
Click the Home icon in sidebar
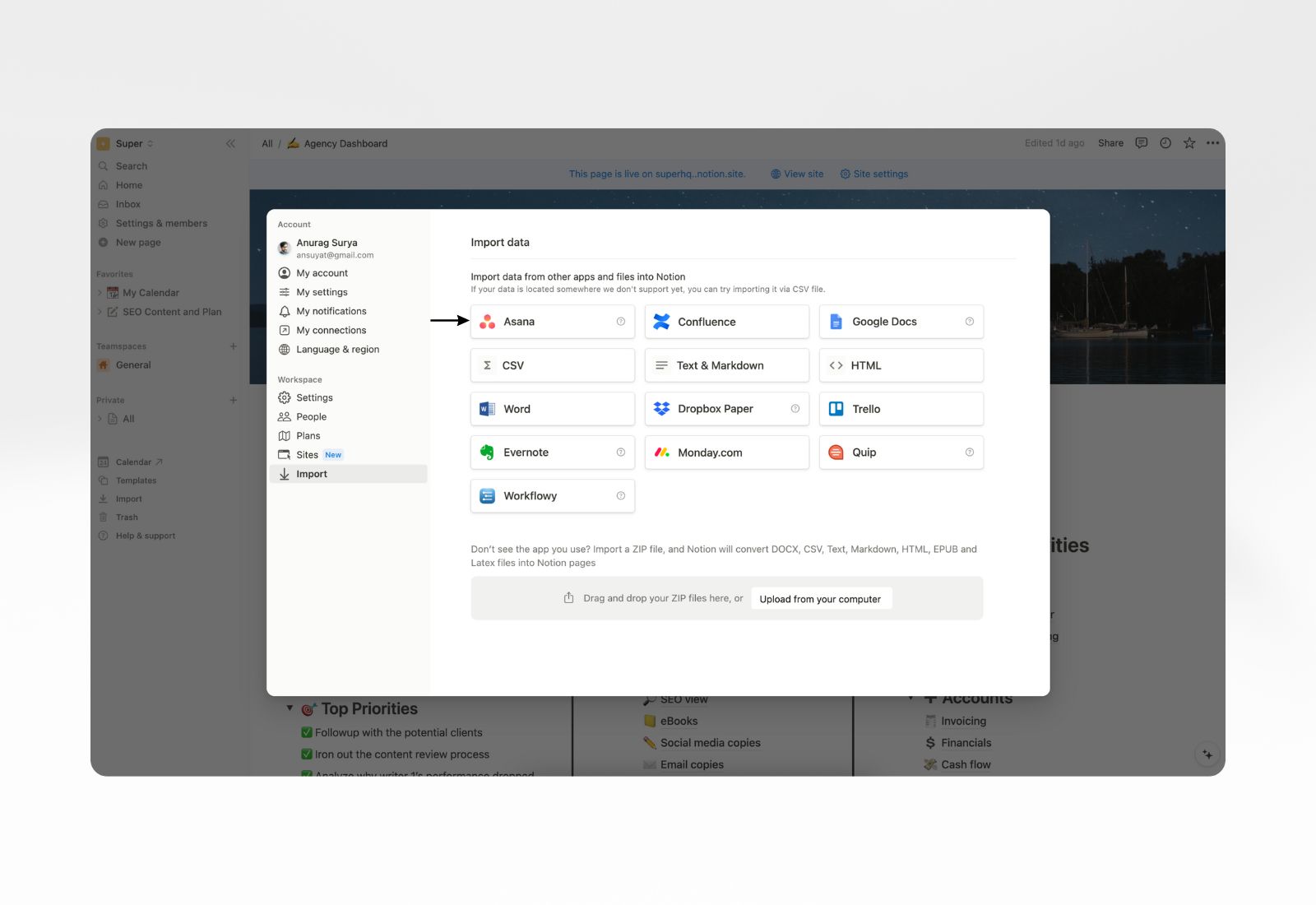[x=104, y=185]
